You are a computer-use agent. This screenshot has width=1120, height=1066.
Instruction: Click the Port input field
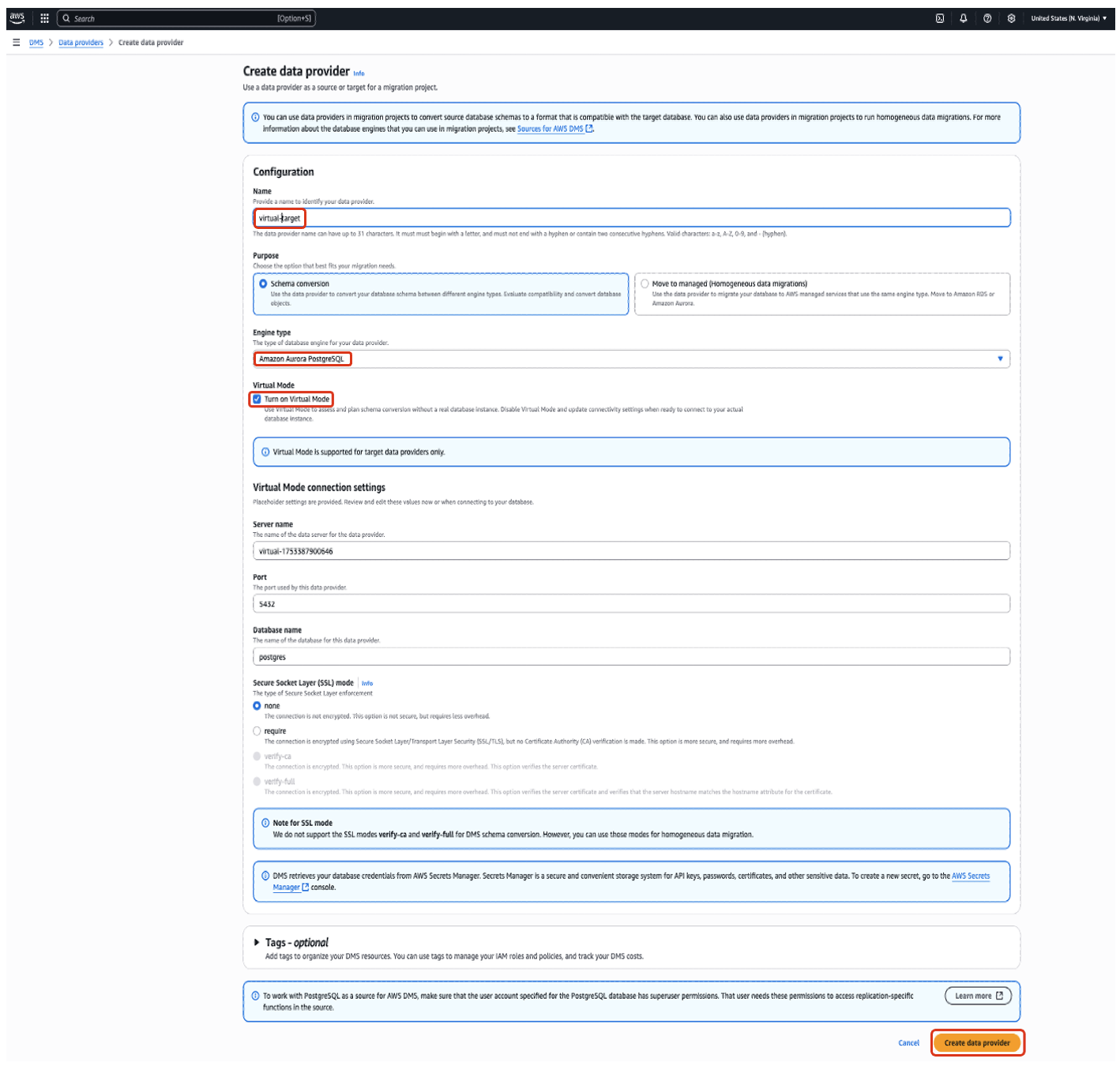pyautogui.click(x=632, y=604)
